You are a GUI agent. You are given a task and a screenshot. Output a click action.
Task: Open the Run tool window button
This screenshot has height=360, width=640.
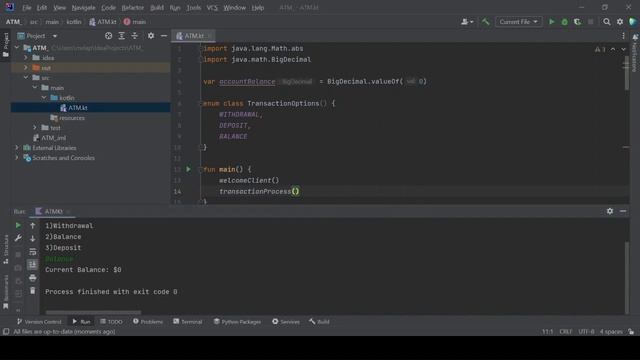click(81, 322)
